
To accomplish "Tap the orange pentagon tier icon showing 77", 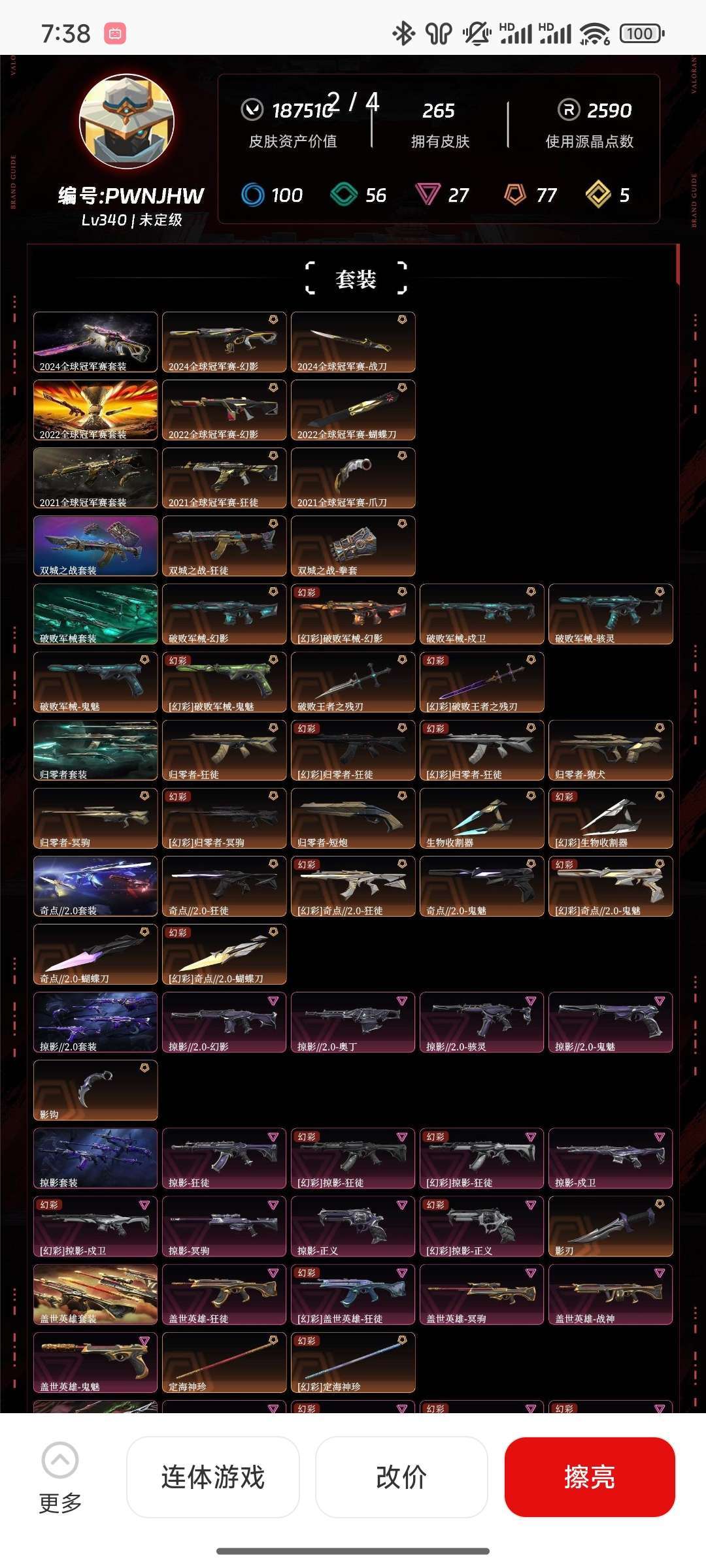I will [x=515, y=195].
